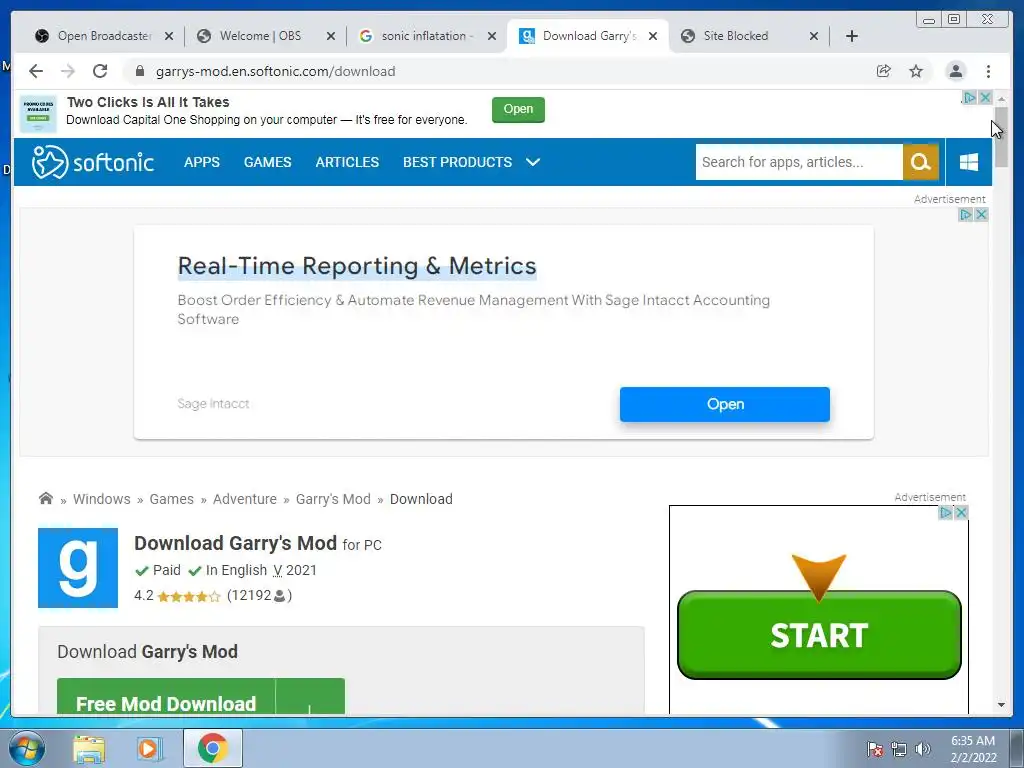Click AdChoices icon on top banner ad
The height and width of the screenshot is (768, 1024).
(970, 97)
